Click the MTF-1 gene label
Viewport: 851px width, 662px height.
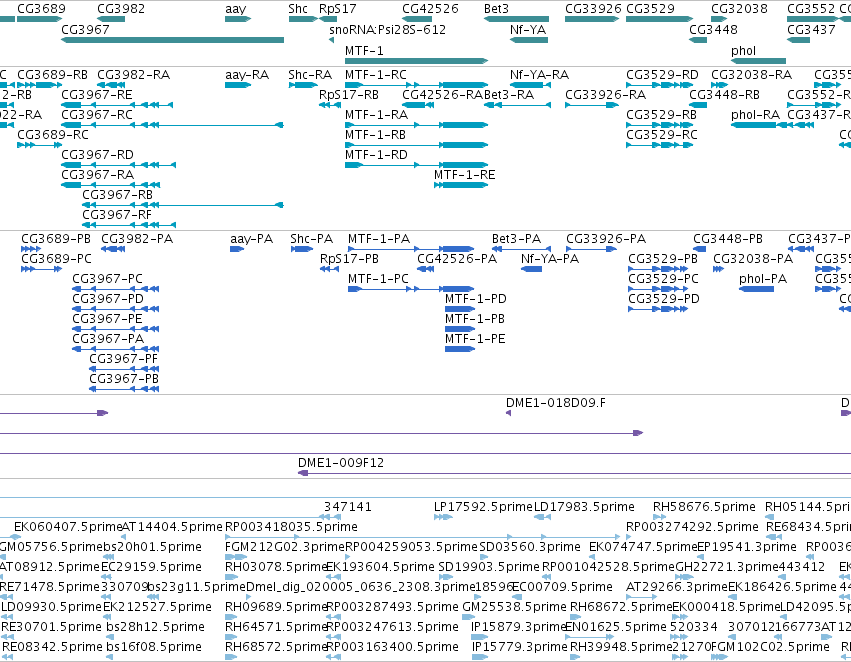pos(364,50)
